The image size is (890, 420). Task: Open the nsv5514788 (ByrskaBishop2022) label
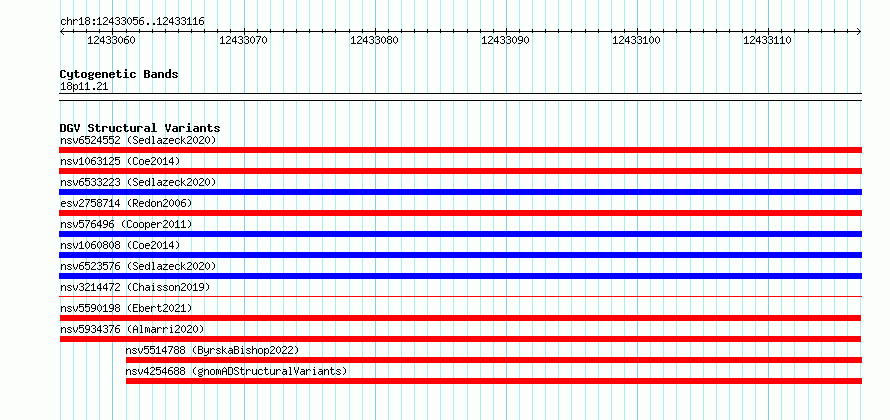pyautogui.click(x=212, y=350)
